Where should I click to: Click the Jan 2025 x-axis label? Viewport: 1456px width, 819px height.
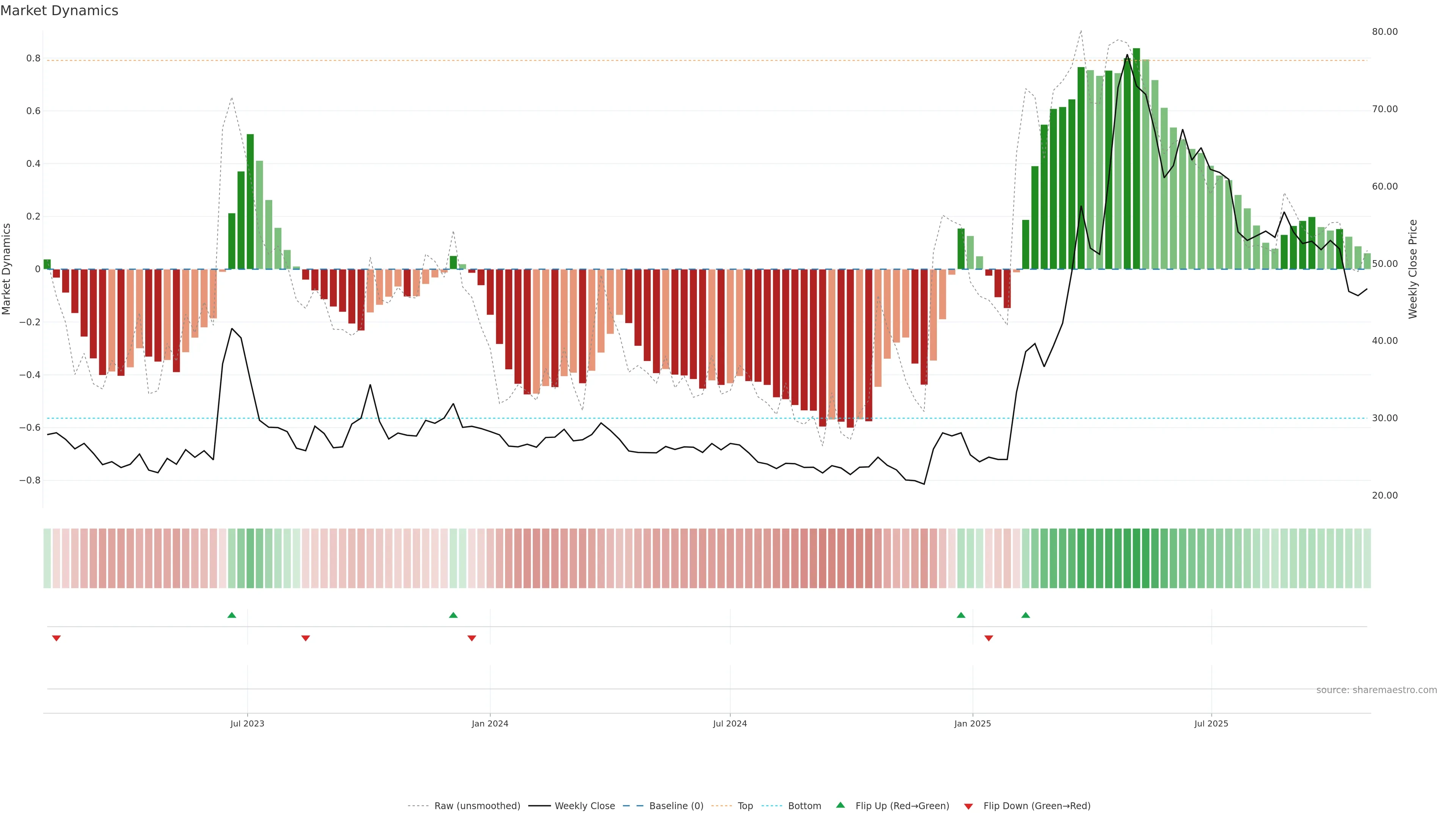point(972,723)
